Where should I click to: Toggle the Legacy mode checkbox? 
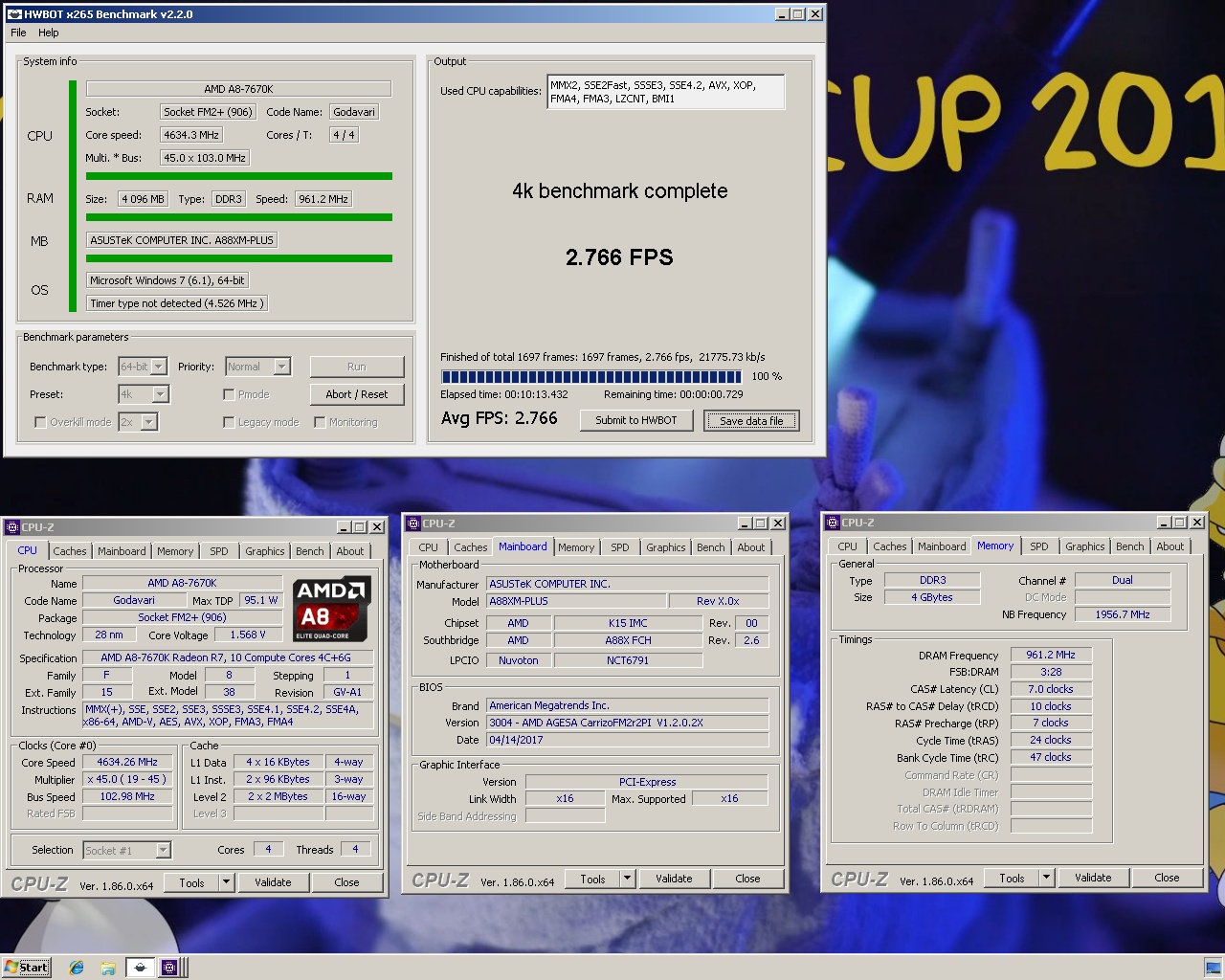click(229, 422)
